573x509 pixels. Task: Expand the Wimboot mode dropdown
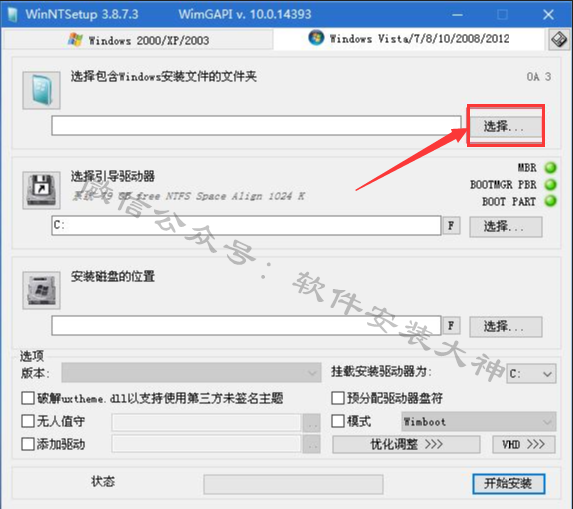pyautogui.click(x=479, y=422)
